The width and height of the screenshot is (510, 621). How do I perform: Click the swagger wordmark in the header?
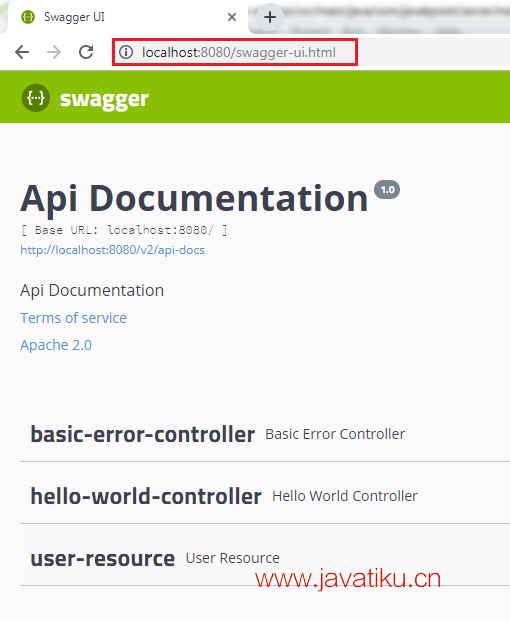pyautogui.click(x=104, y=99)
